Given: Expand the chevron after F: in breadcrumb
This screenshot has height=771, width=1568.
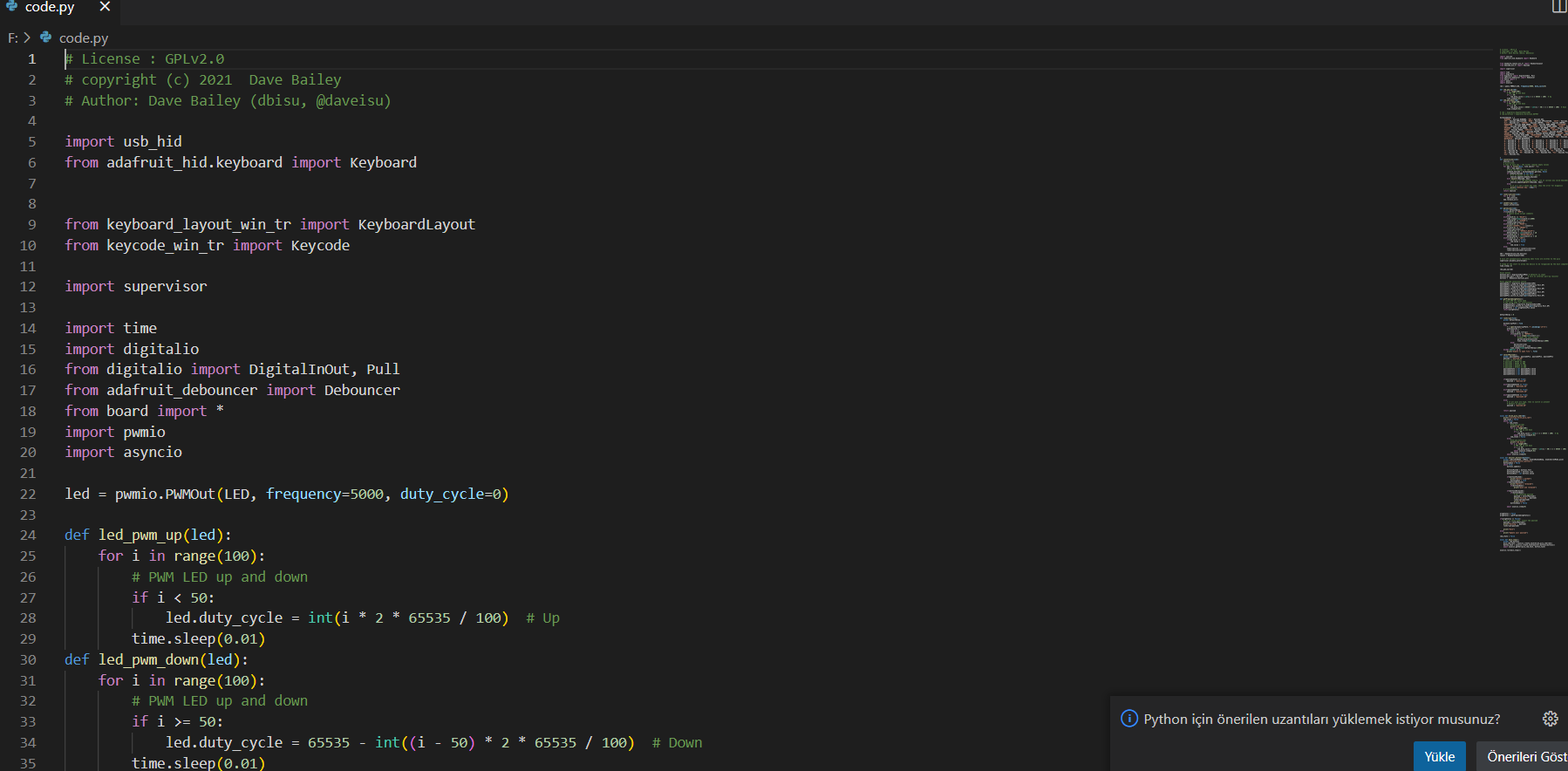Looking at the screenshot, I should pos(27,38).
